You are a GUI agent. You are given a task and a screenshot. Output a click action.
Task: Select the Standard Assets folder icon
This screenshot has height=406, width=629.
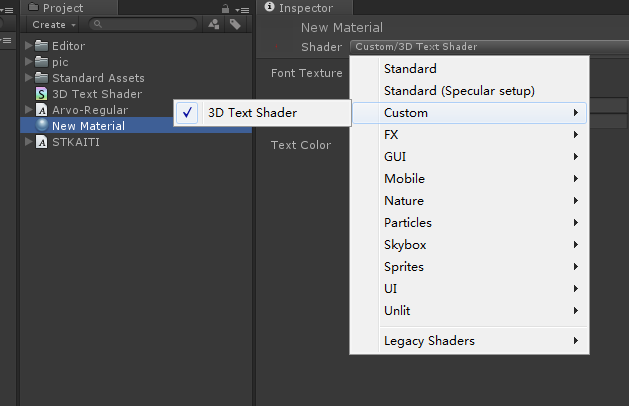click(41, 77)
